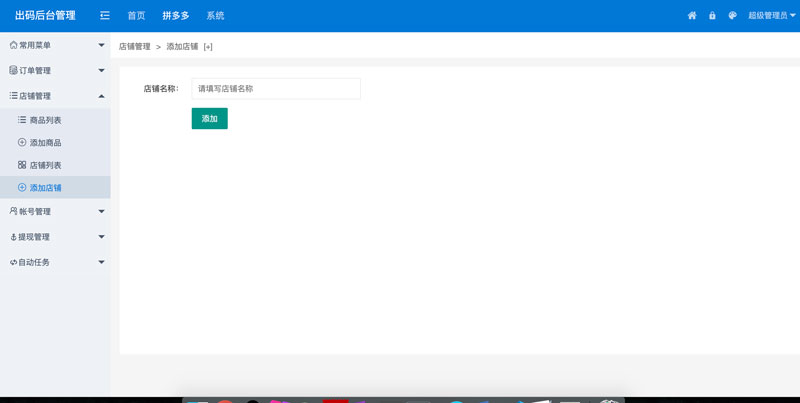Open the home icon in the top right
Viewport: 800px width, 403px height.
692,15
